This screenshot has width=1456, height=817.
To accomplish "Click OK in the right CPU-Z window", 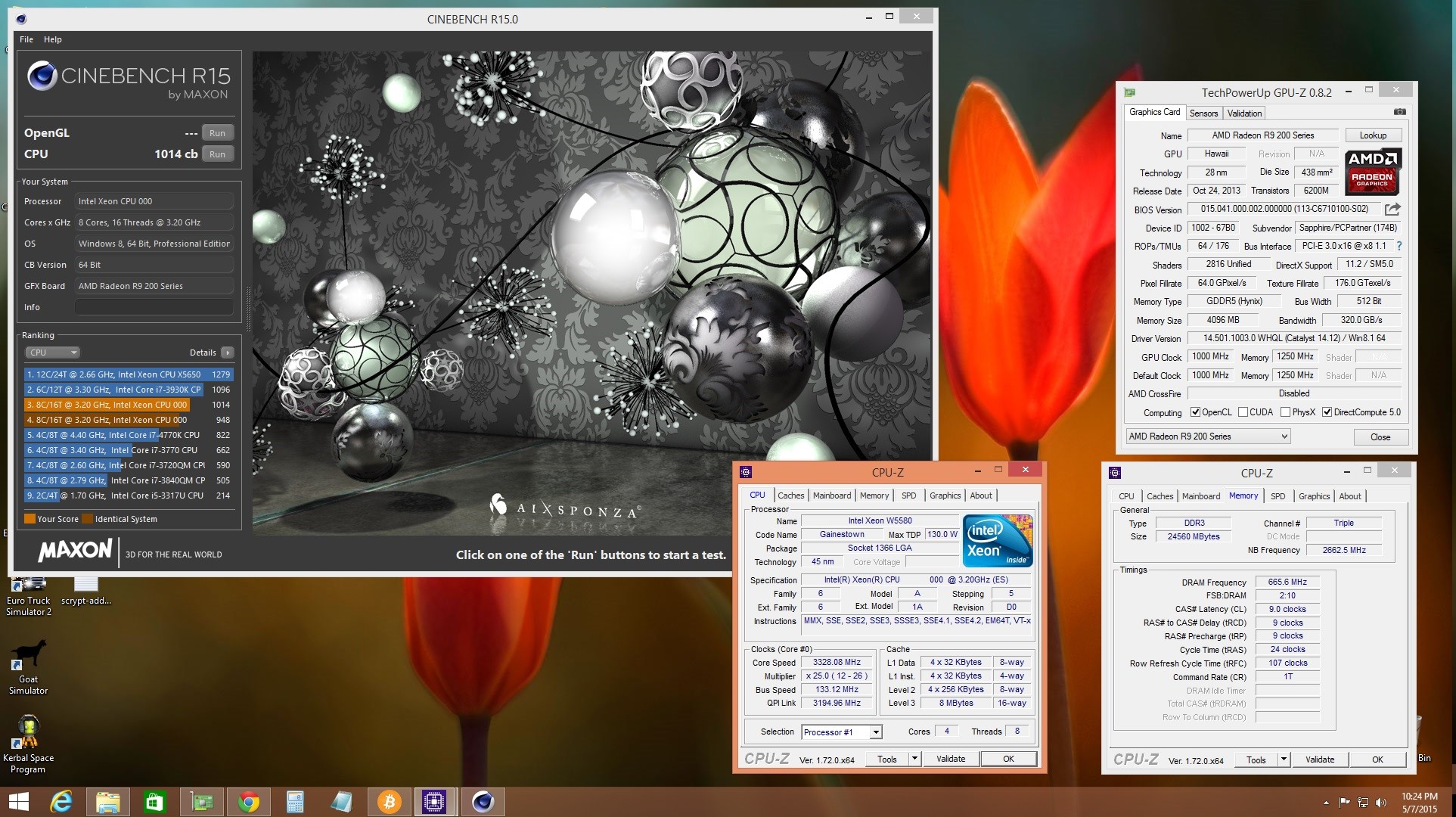I will click(1377, 760).
